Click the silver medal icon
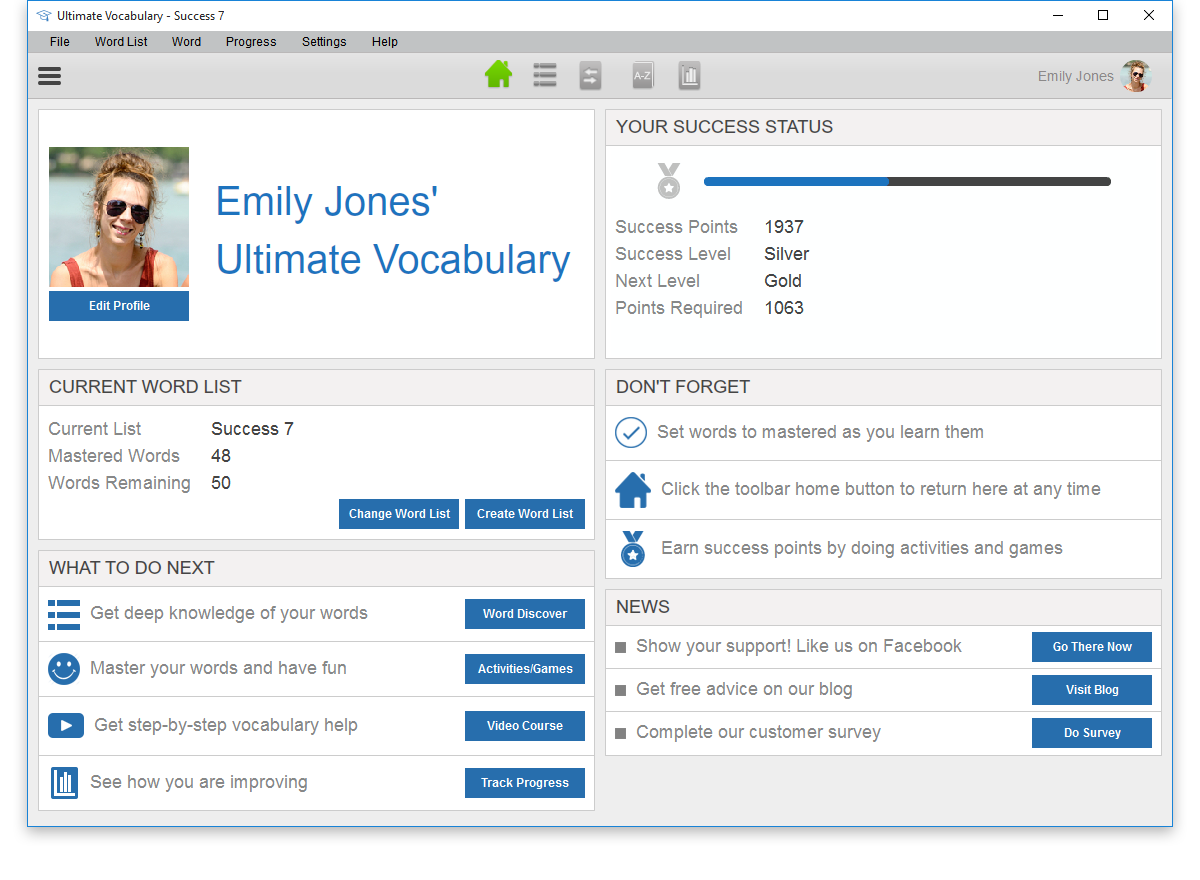The width and height of the screenshot is (1200, 880). pyautogui.click(x=668, y=181)
